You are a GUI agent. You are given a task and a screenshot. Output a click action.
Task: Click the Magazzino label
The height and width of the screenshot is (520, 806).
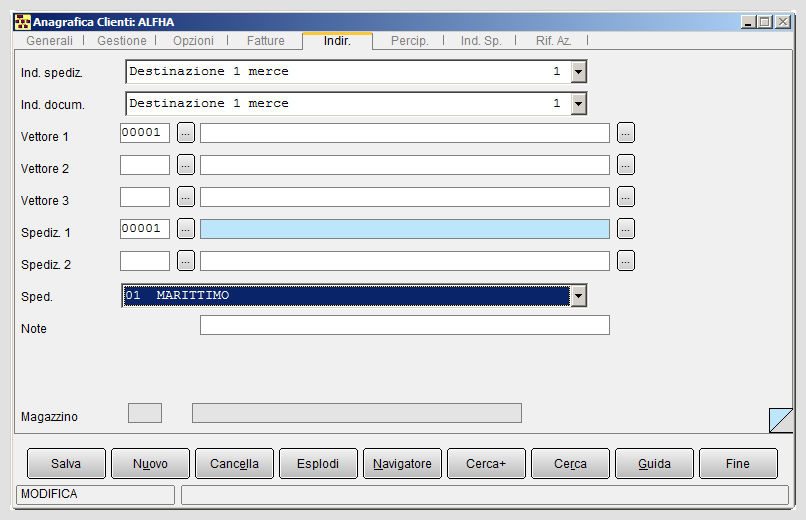point(49,417)
